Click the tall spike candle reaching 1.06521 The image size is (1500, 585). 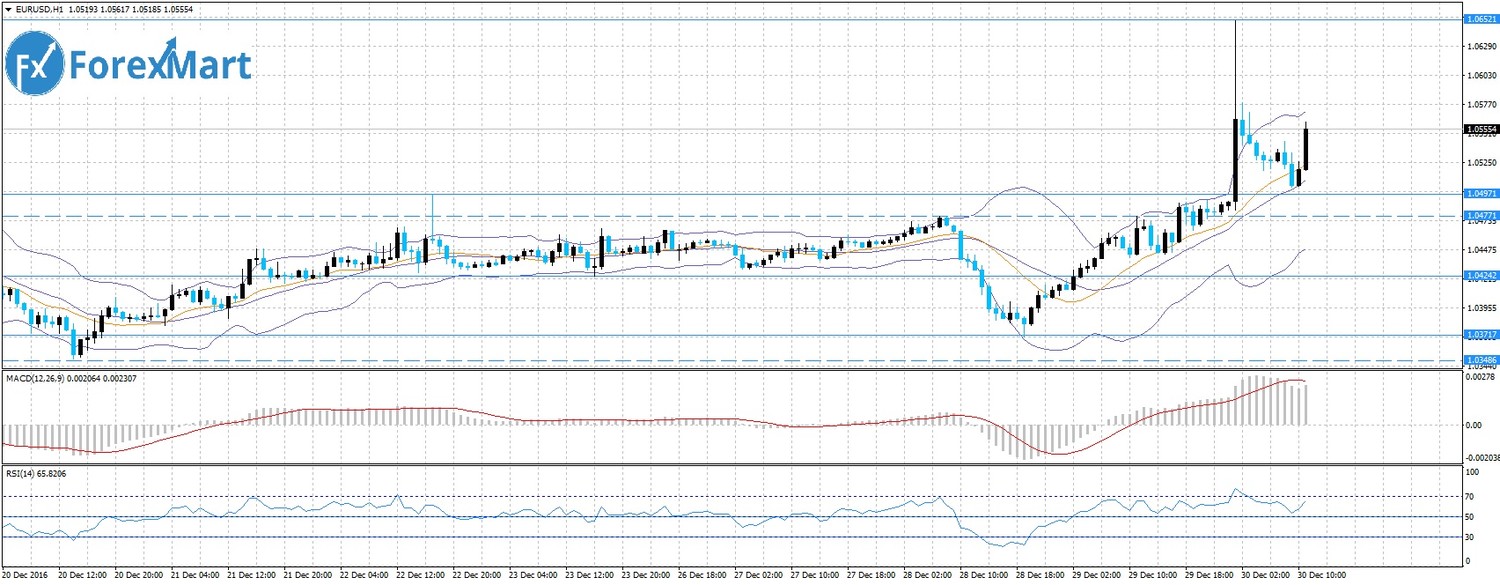click(x=1235, y=100)
